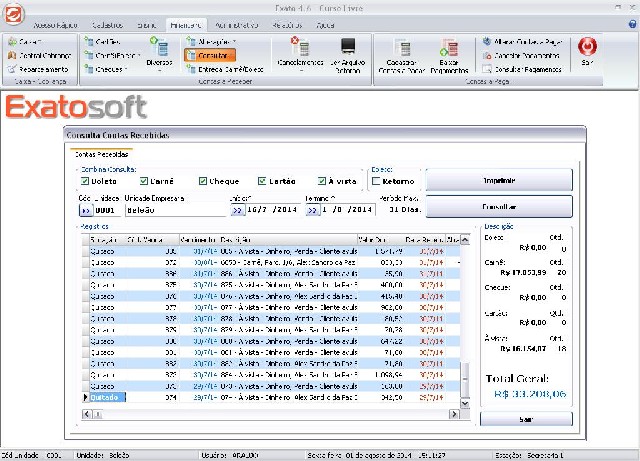Open the Cartões ribbon item
This screenshot has width=640, height=461.
pyautogui.click(x=102, y=42)
